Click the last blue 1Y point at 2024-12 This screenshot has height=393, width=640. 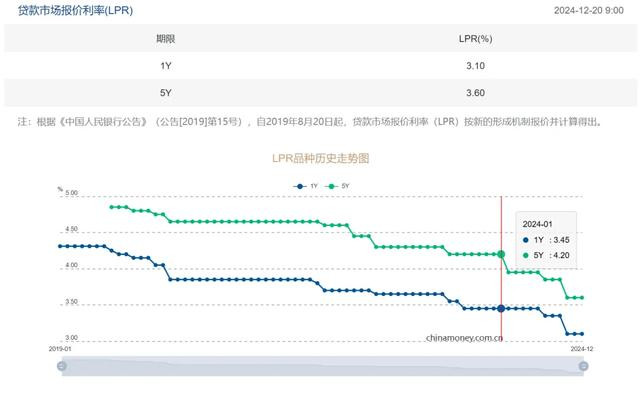coord(582,334)
